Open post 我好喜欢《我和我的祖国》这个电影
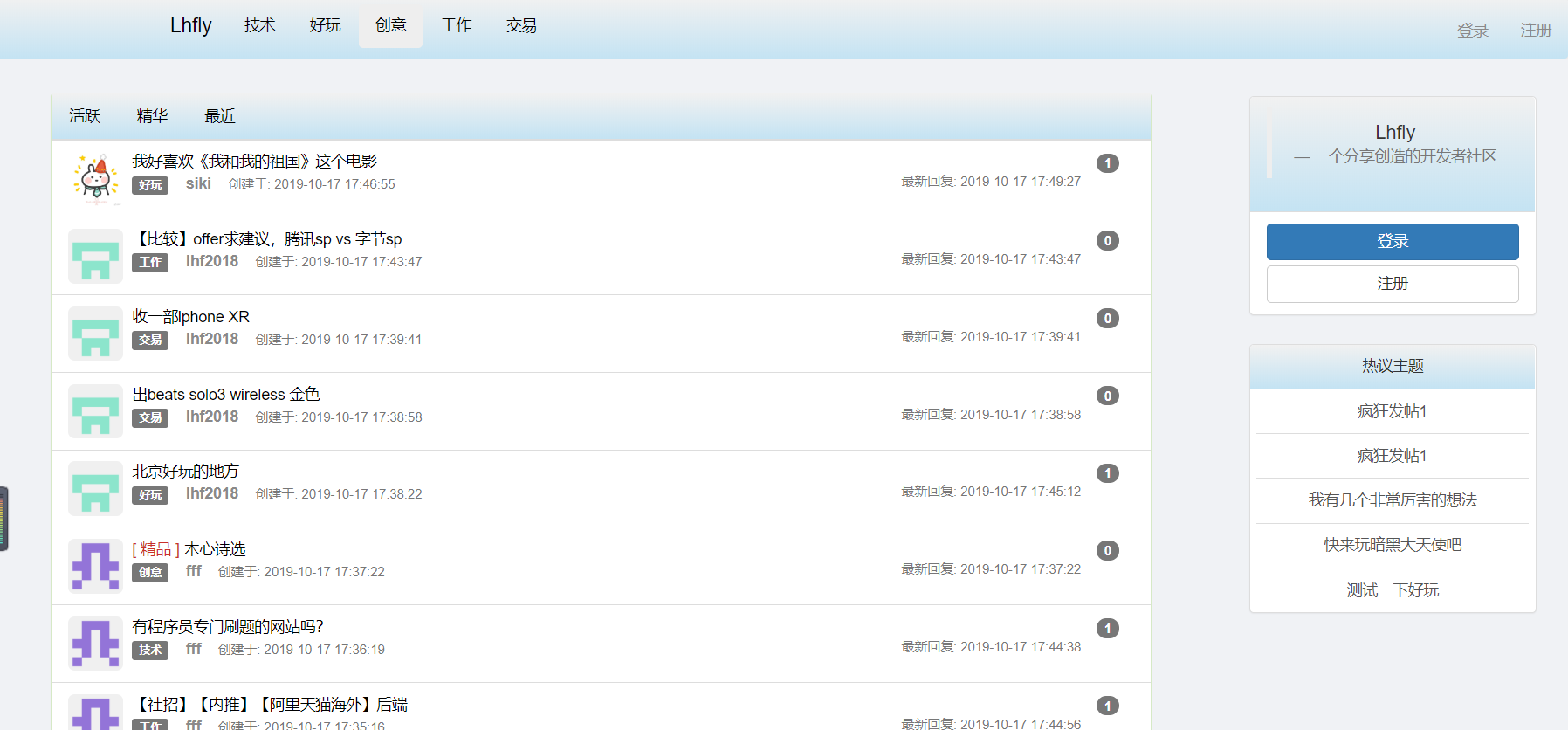Screen dimensions: 1568x730 [254, 162]
